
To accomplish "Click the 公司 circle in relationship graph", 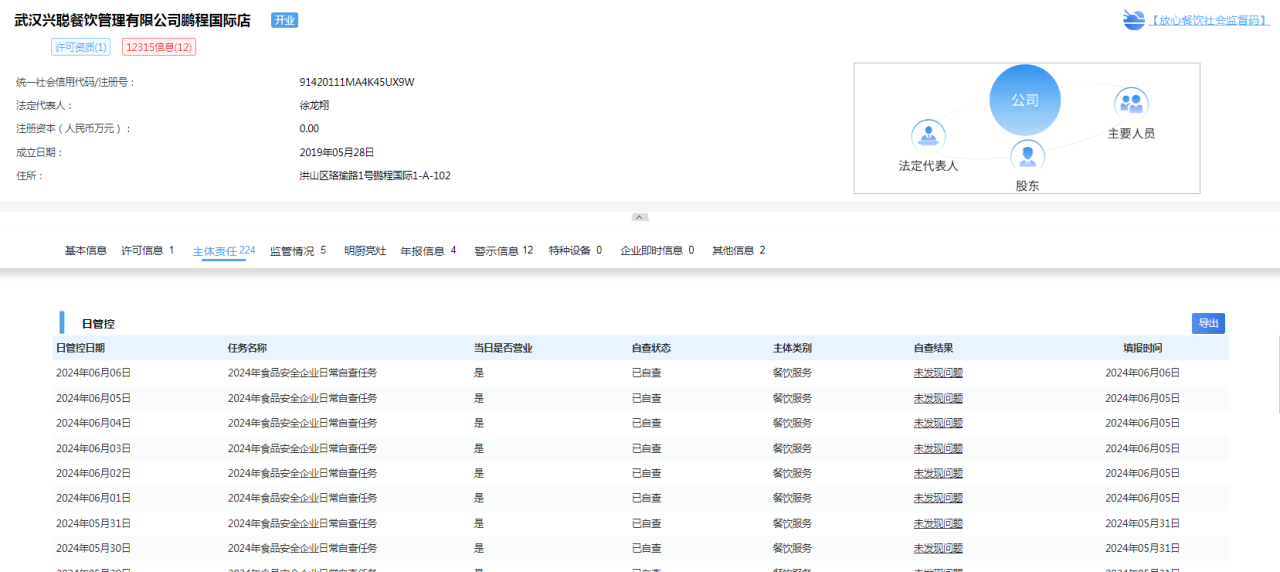I will point(1024,100).
